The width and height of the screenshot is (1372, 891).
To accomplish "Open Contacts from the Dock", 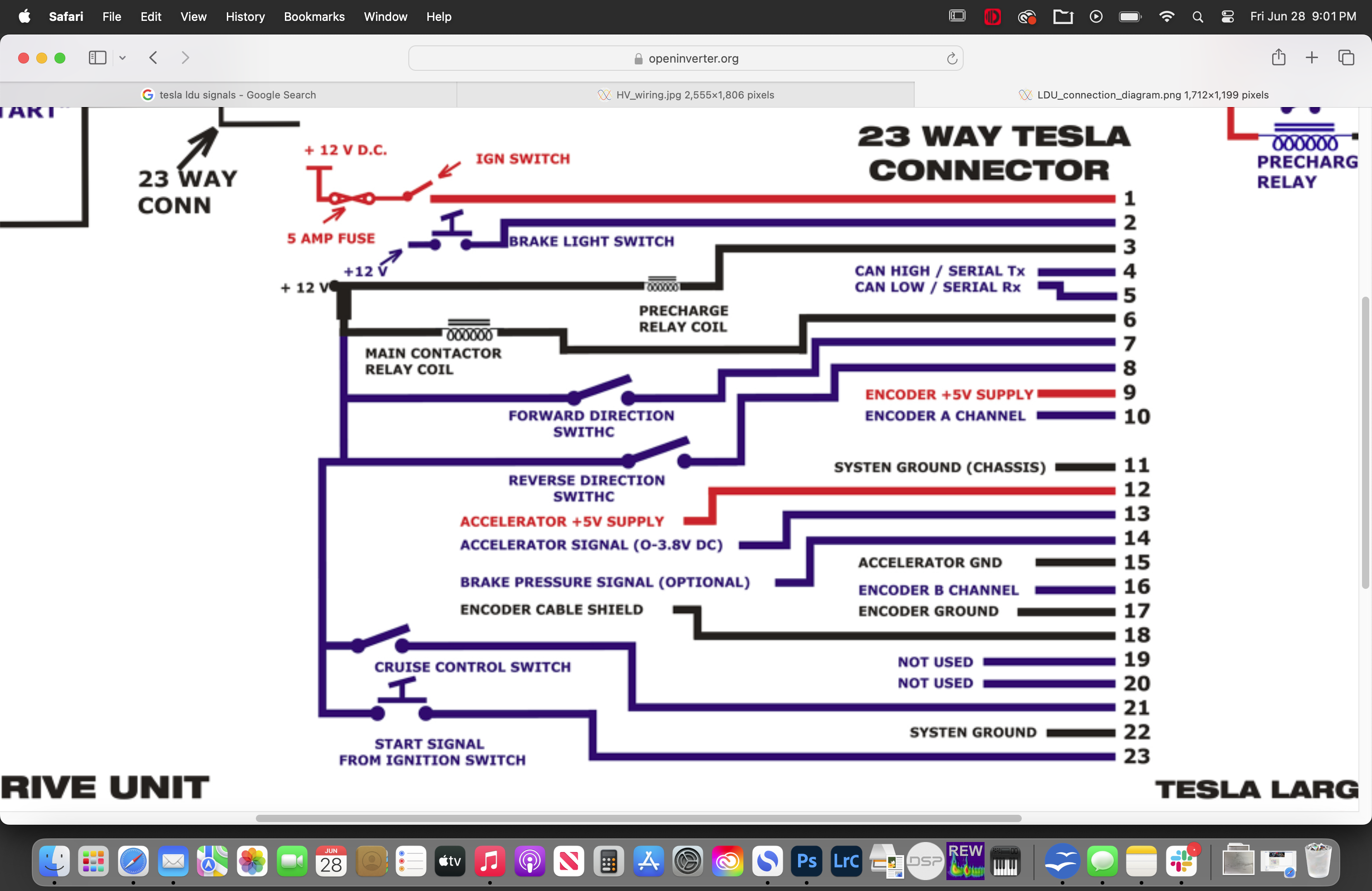I will (x=371, y=861).
